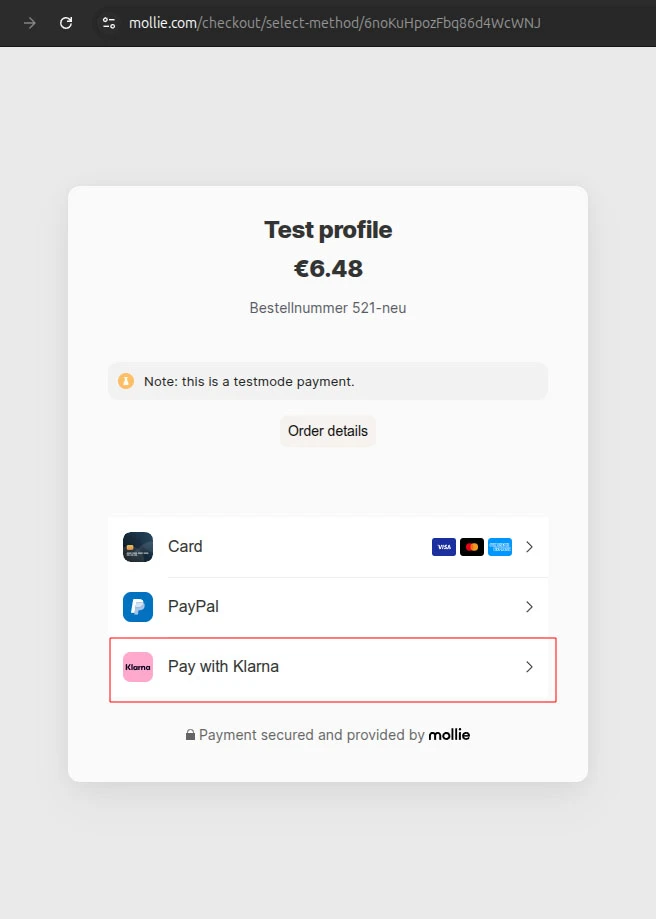Click the Mastercard logo
Screen dimensions: 656x919
pyautogui.click(x=472, y=547)
